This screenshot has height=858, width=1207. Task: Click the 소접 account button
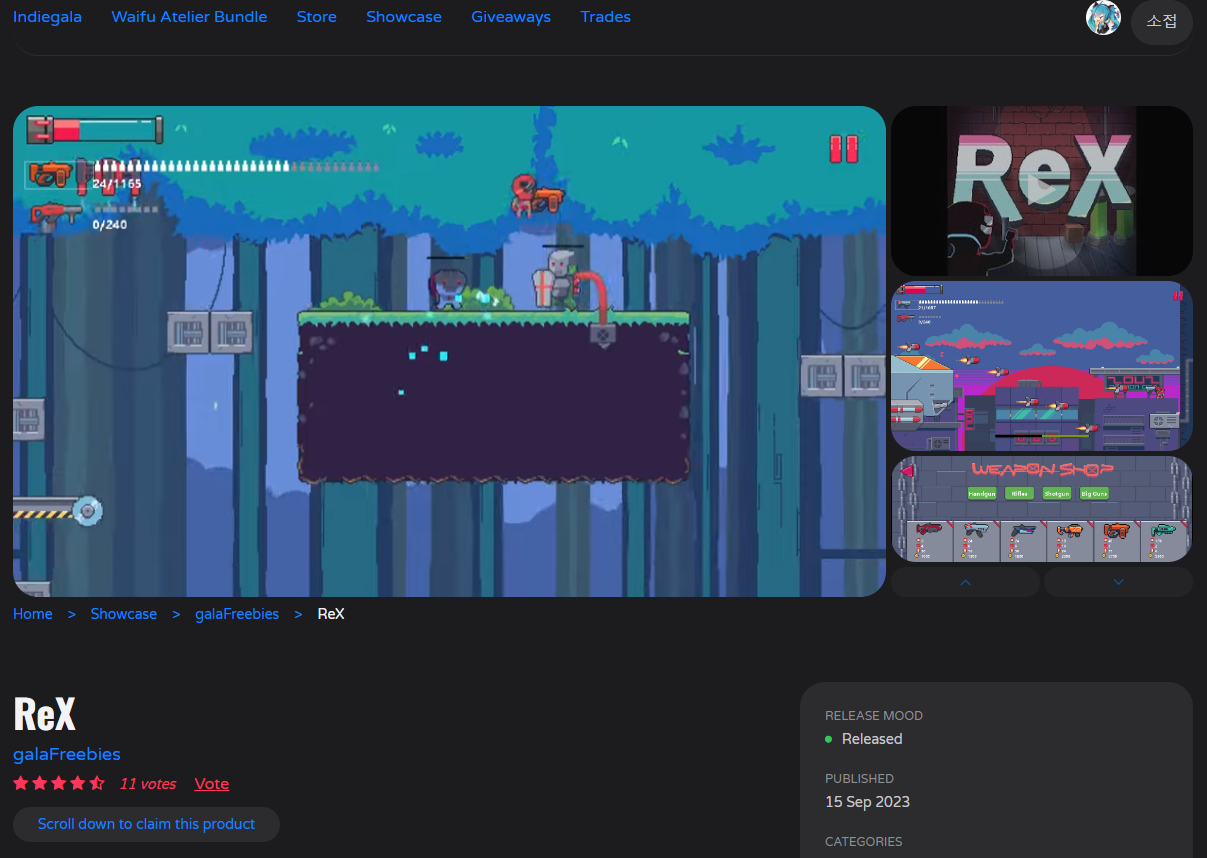click(1162, 21)
